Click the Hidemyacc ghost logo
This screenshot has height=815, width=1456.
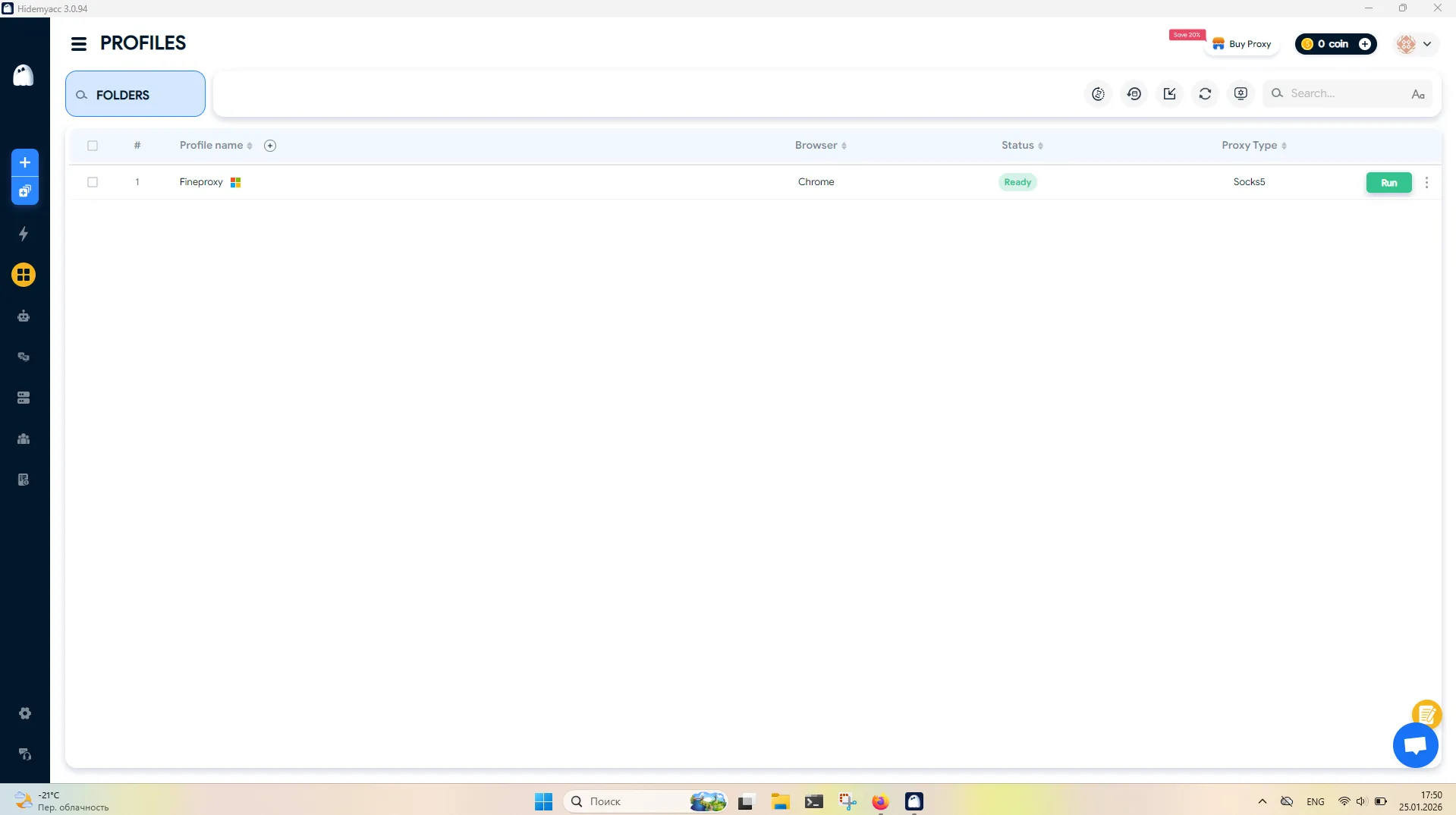coord(24,75)
